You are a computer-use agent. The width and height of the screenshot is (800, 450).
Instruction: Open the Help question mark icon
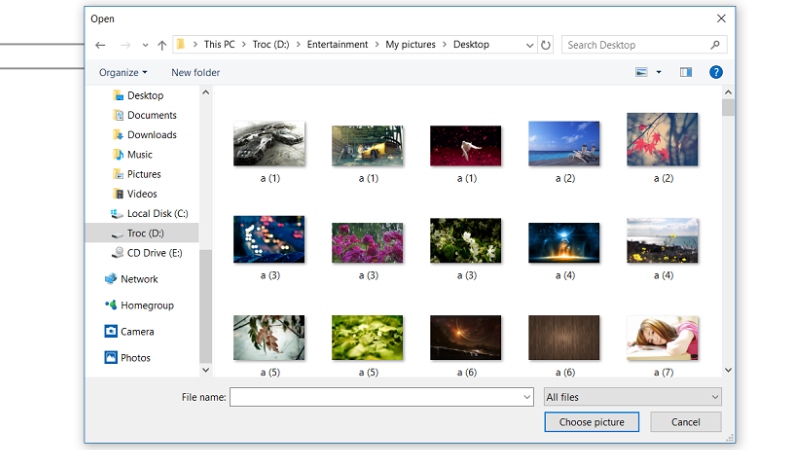(x=716, y=72)
